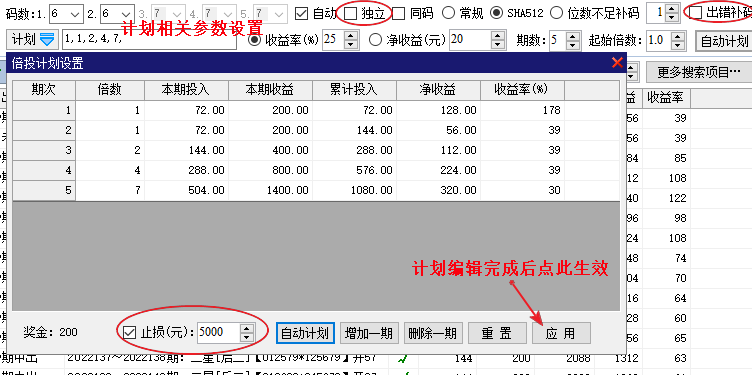Increase the 收益率 spinner value
Screen dimensions: 752x375
(x=352, y=35)
